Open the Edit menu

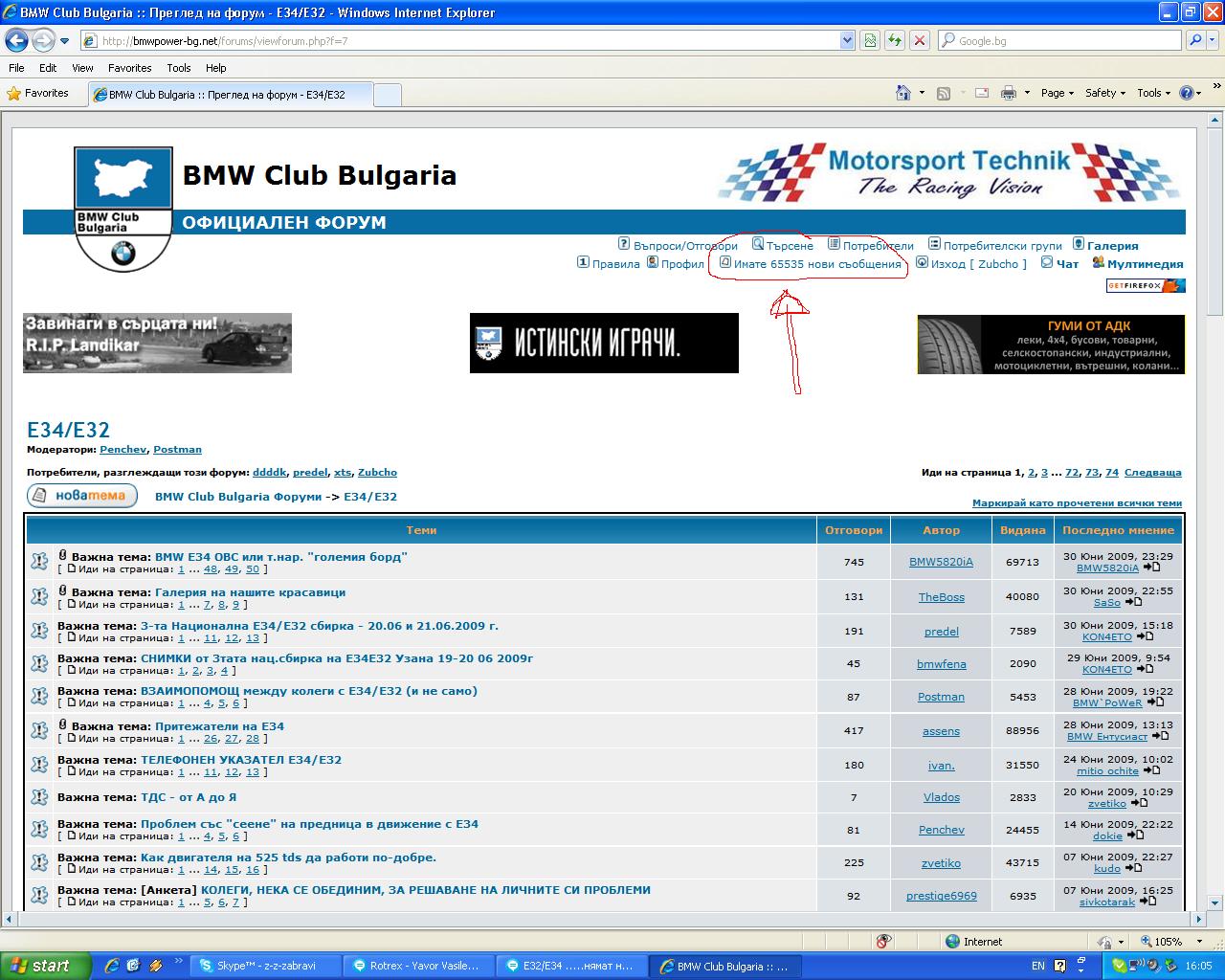48,68
